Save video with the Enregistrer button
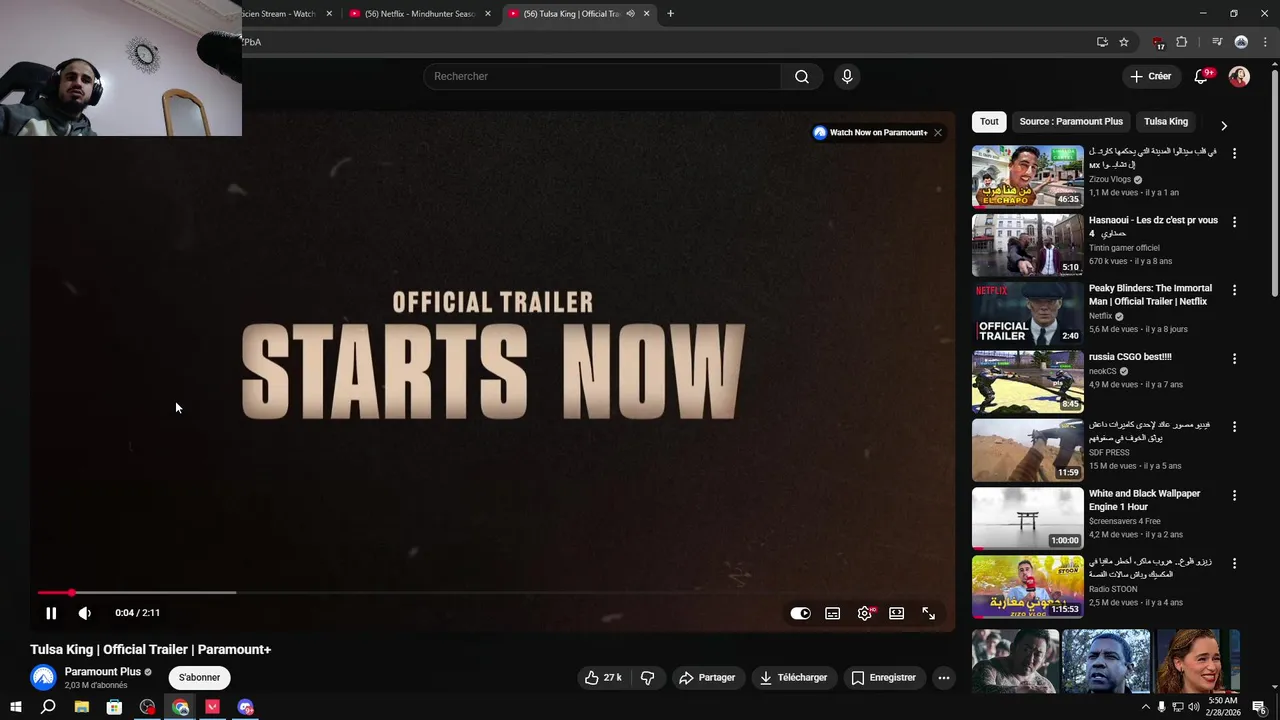This screenshot has width=1280, height=720. tap(883, 678)
